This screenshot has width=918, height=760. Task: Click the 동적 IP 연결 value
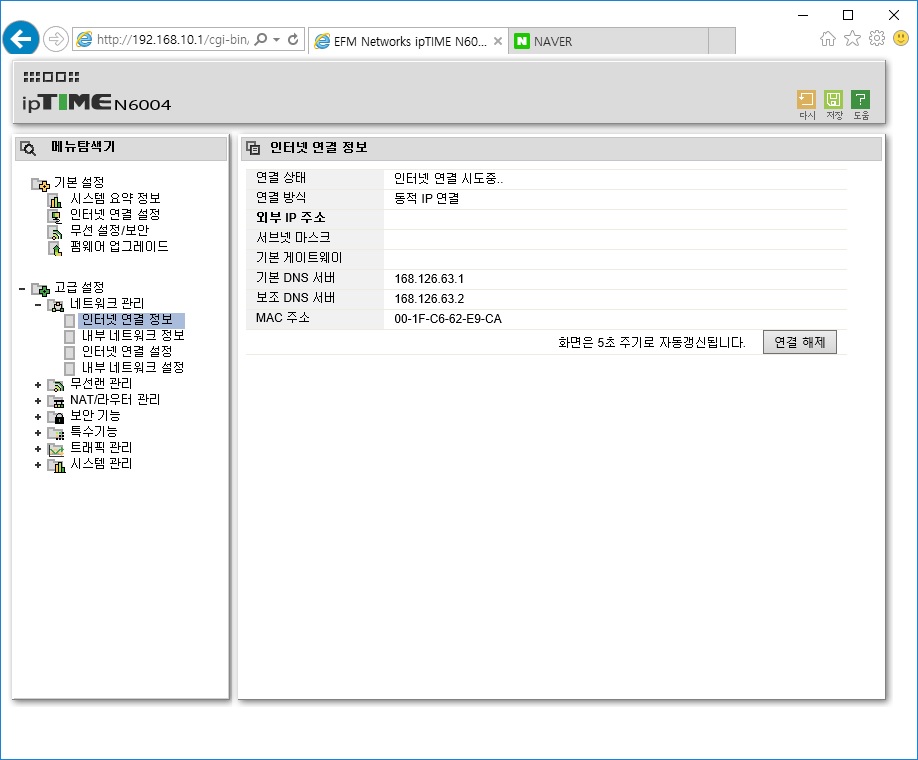[x=426, y=198]
